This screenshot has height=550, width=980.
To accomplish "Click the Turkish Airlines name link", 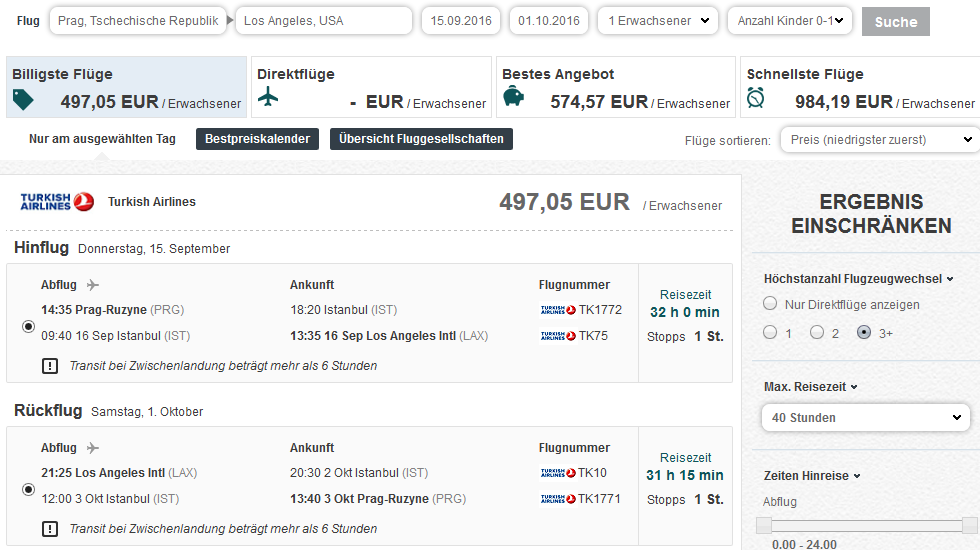I will pos(152,201).
